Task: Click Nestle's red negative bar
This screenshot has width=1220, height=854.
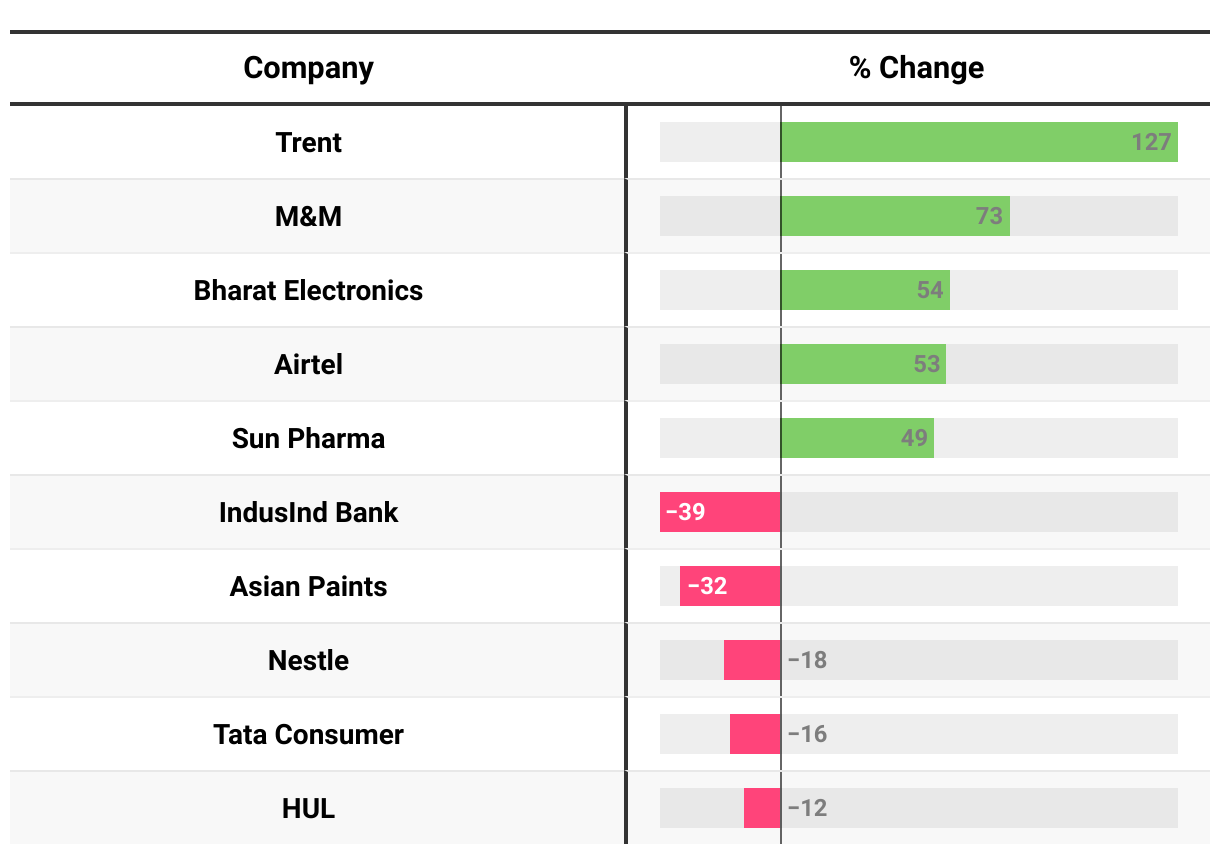Action: 752,660
